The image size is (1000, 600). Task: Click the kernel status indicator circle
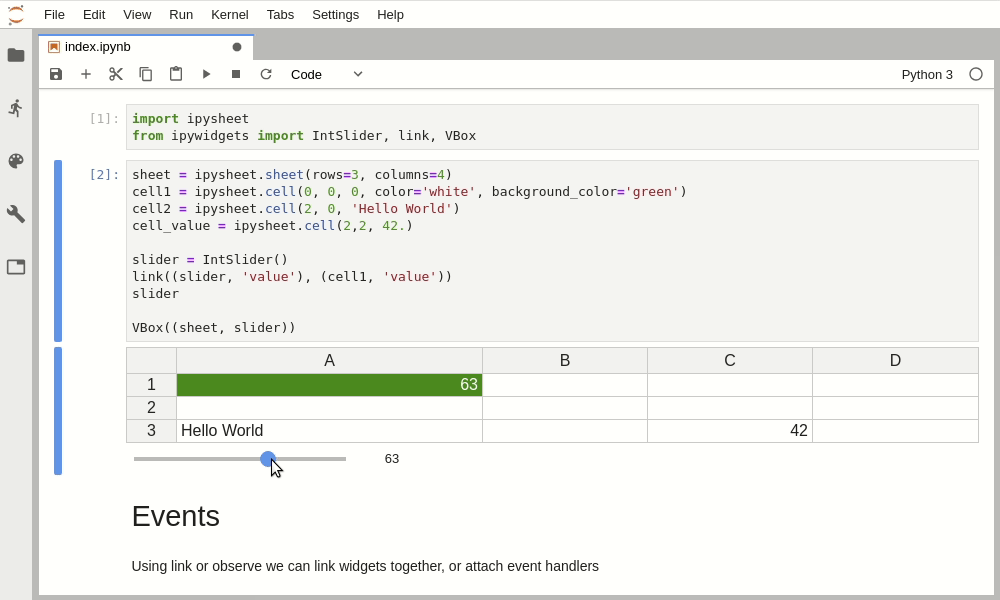pyautogui.click(x=976, y=74)
